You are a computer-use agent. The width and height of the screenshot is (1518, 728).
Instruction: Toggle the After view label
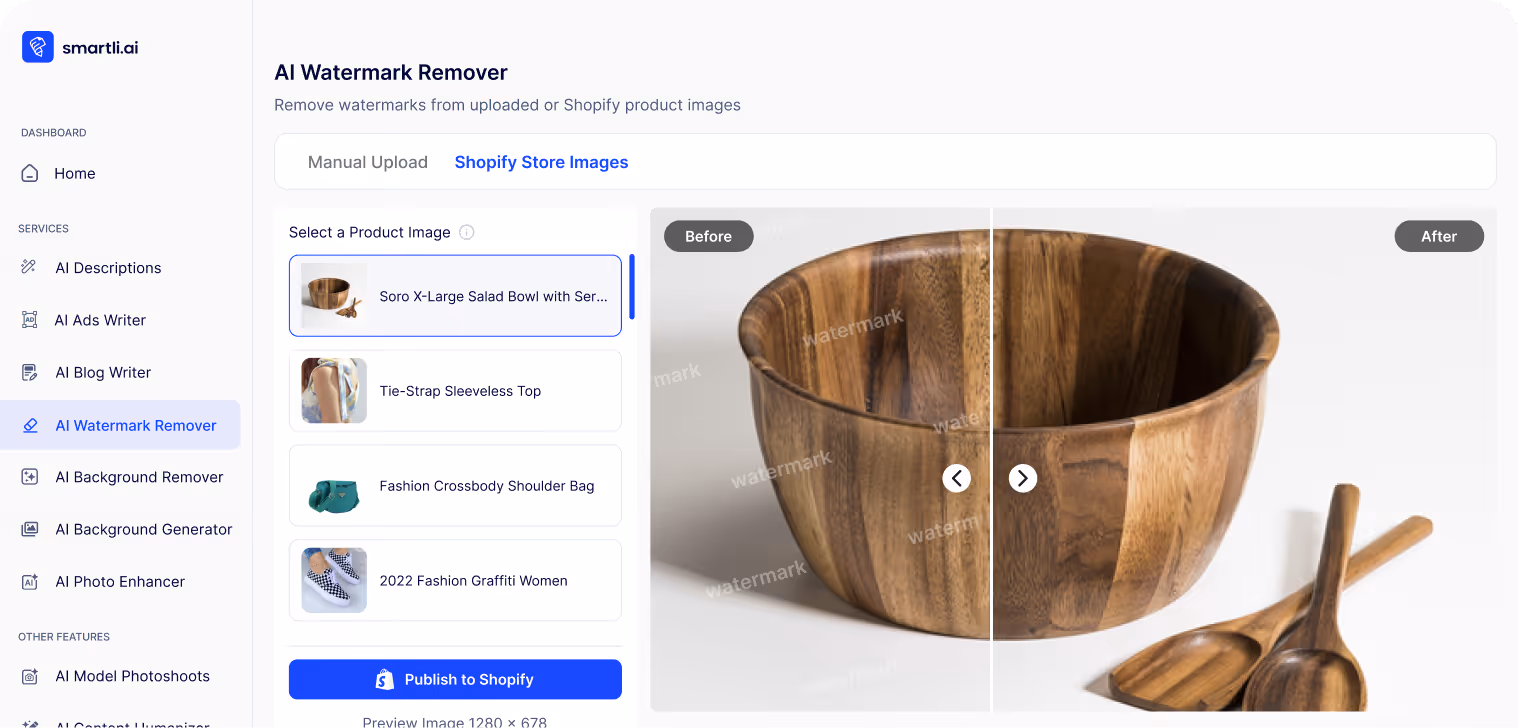point(1439,236)
